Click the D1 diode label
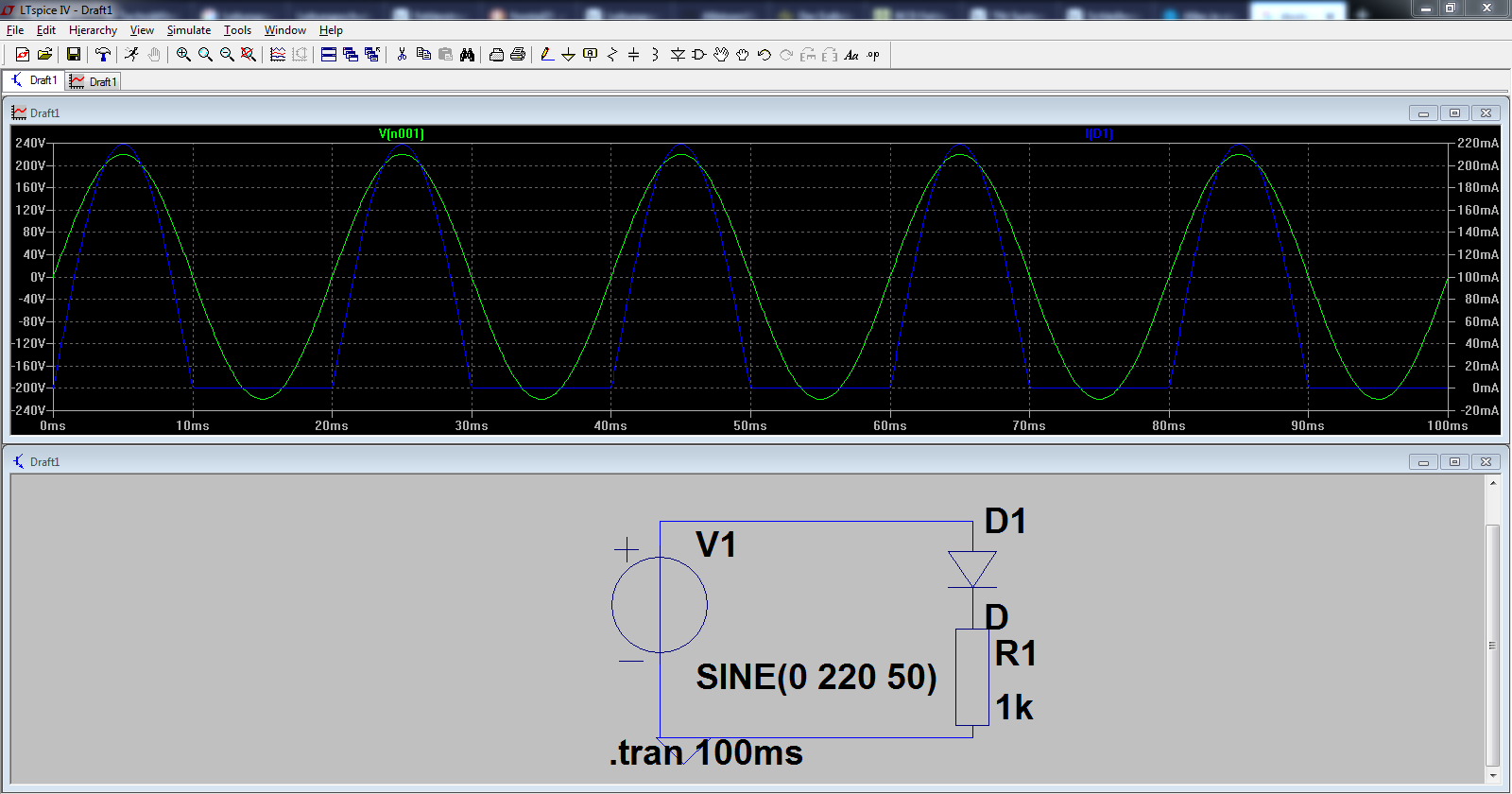1512x794 pixels. [x=1005, y=521]
